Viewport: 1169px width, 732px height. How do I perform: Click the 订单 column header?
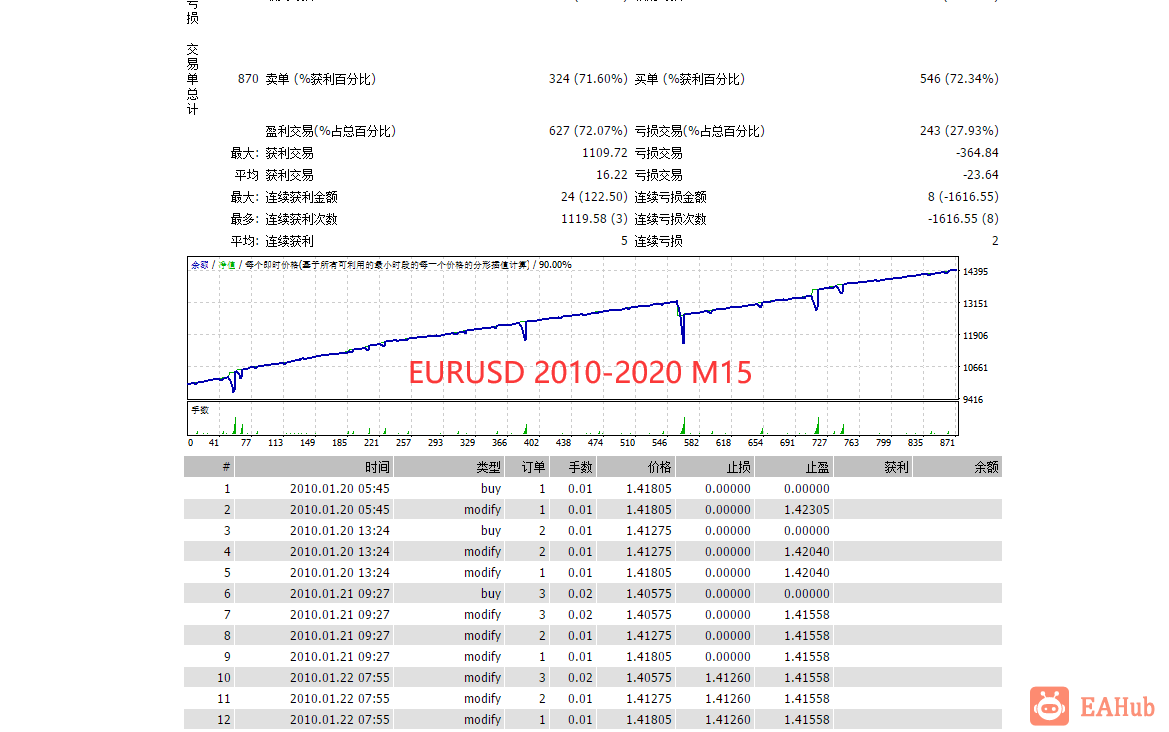(x=527, y=467)
